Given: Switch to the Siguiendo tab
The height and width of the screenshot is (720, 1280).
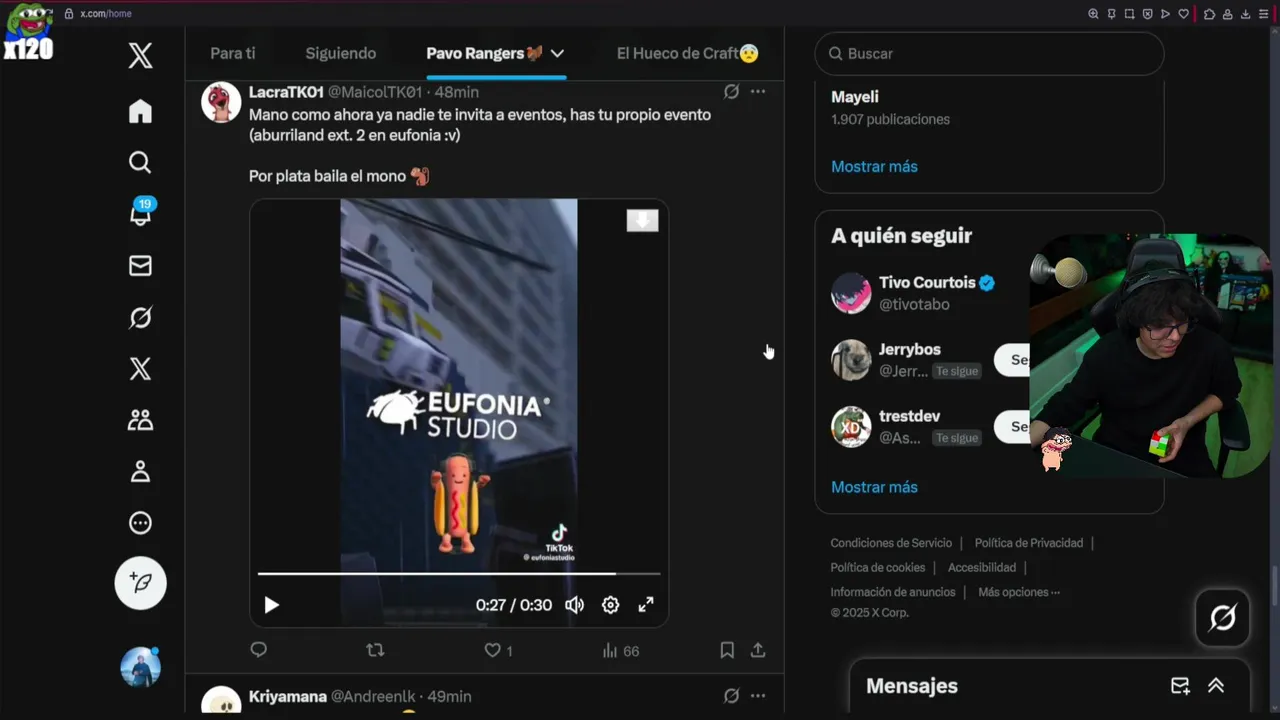Looking at the screenshot, I should tap(341, 53).
